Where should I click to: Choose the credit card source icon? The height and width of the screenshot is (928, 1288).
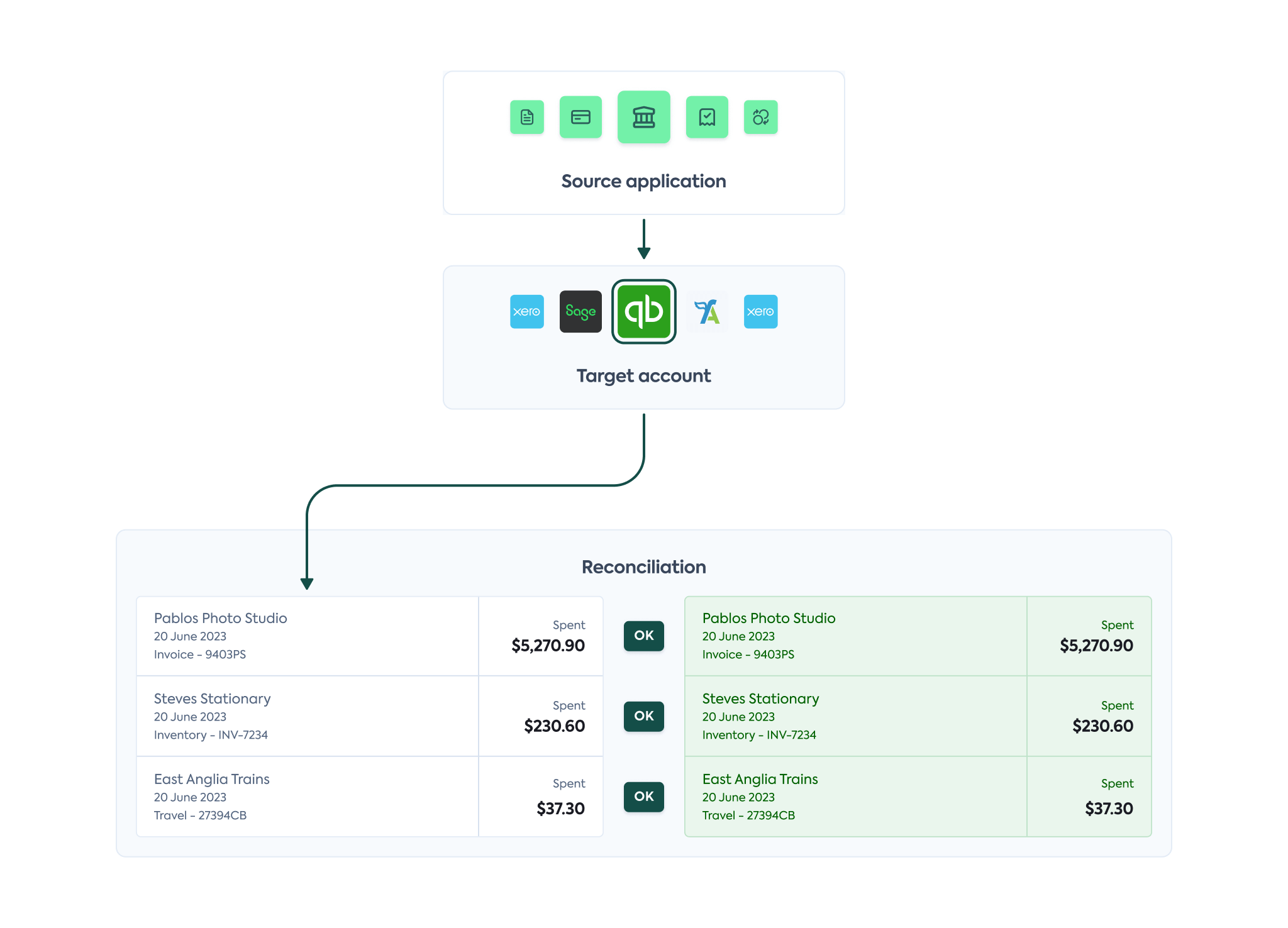click(x=580, y=117)
